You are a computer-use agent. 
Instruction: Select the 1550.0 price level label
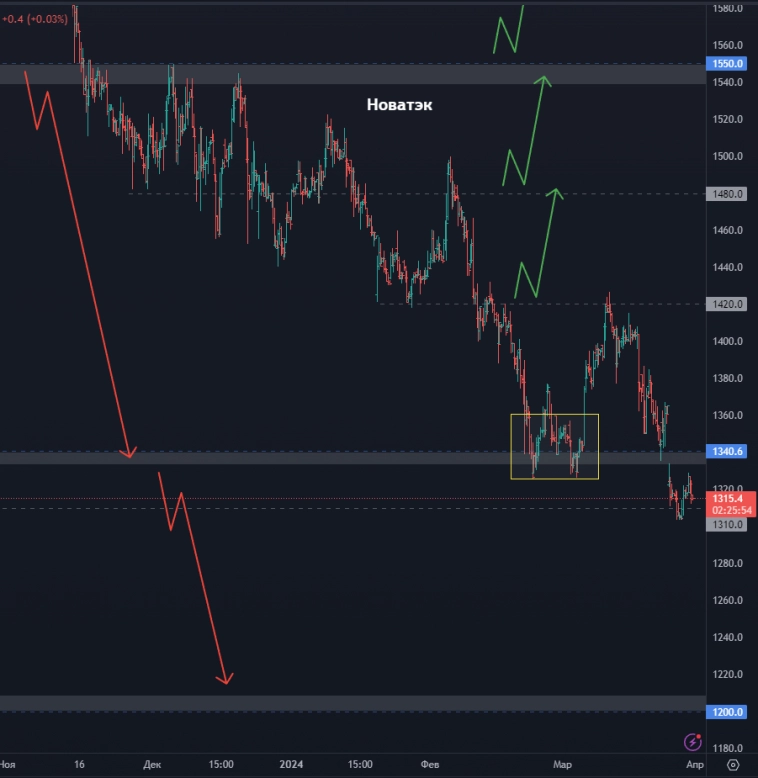click(x=727, y=63)
